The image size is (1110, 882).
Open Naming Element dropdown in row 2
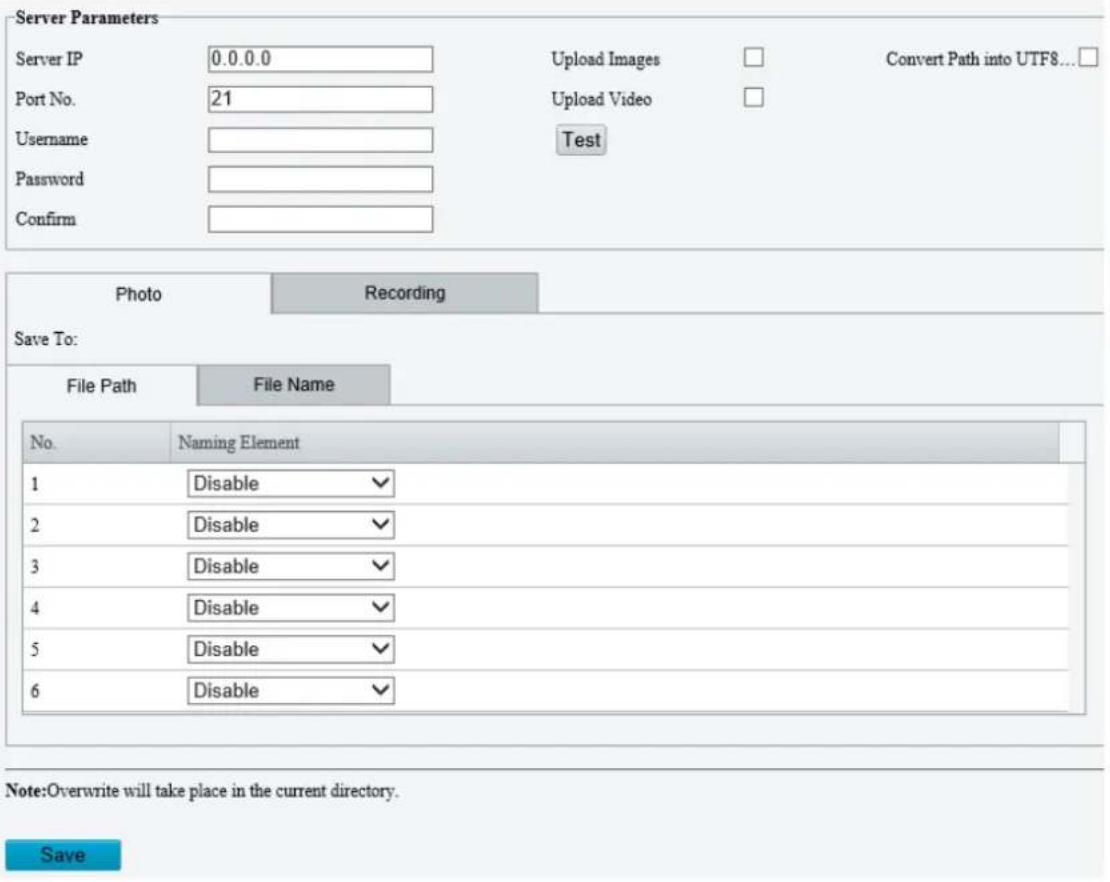291,525
